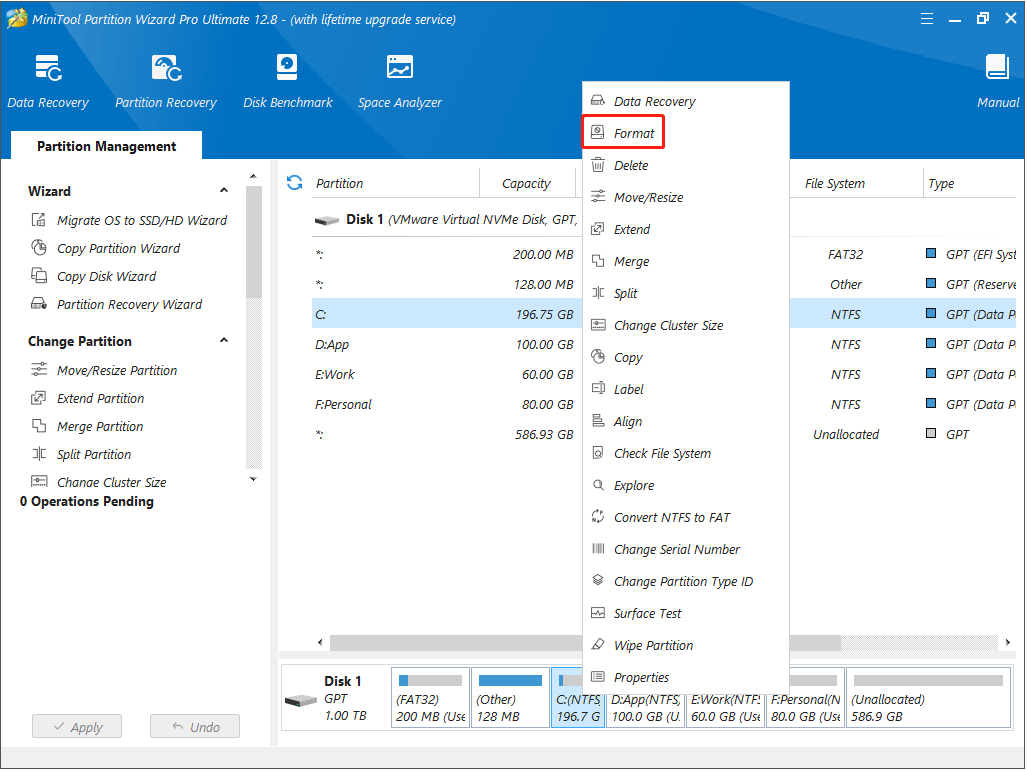The image size is (1027, 771).
Task: Start the Copy Disk Wizard
Action: 94,276
